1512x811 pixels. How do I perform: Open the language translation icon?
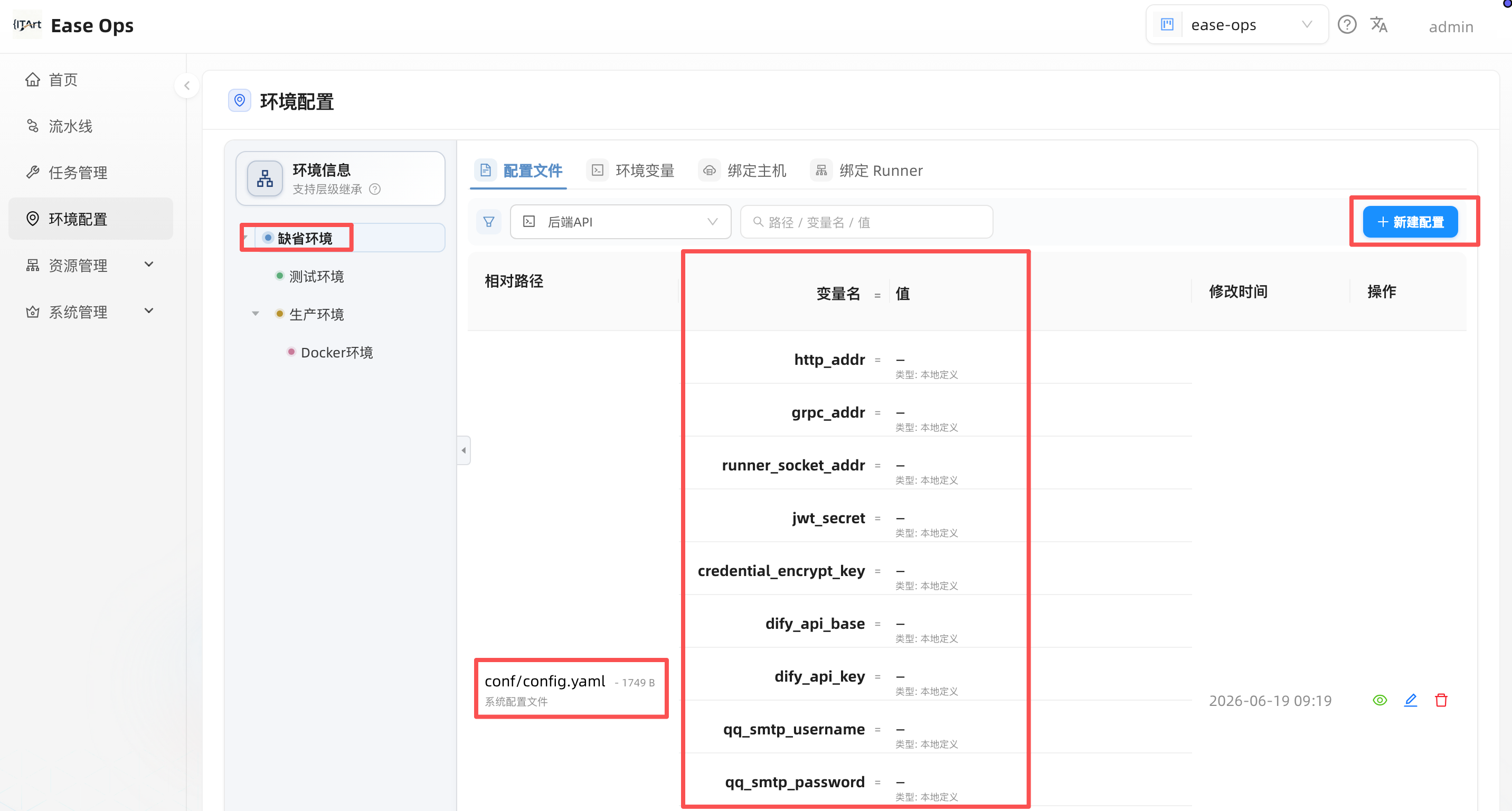1379,25
